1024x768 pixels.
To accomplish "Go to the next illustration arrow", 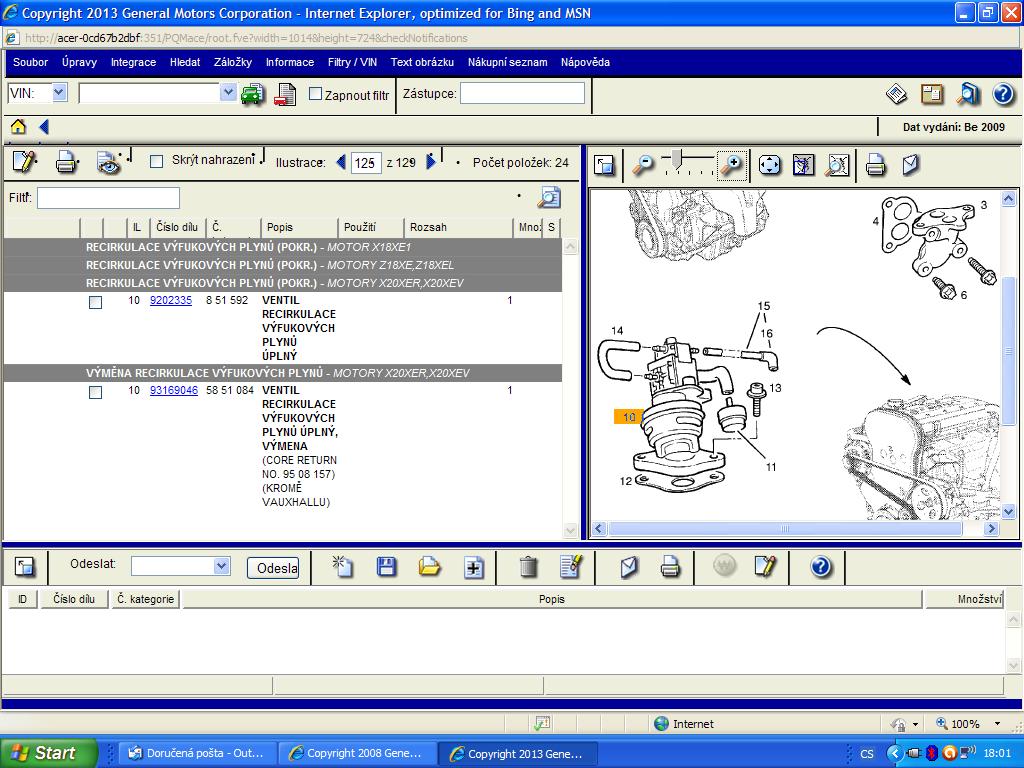I will [432, 162].
